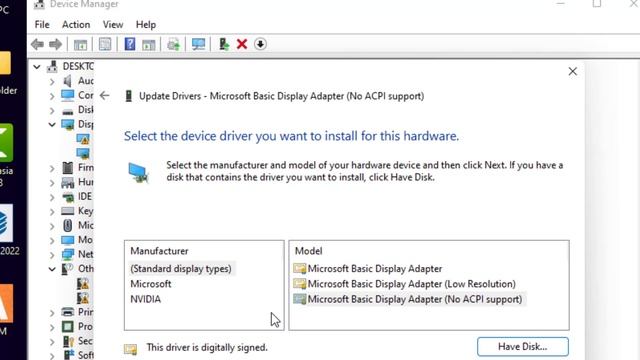Open the green desktop shortcut icon

tap(6, 143)
